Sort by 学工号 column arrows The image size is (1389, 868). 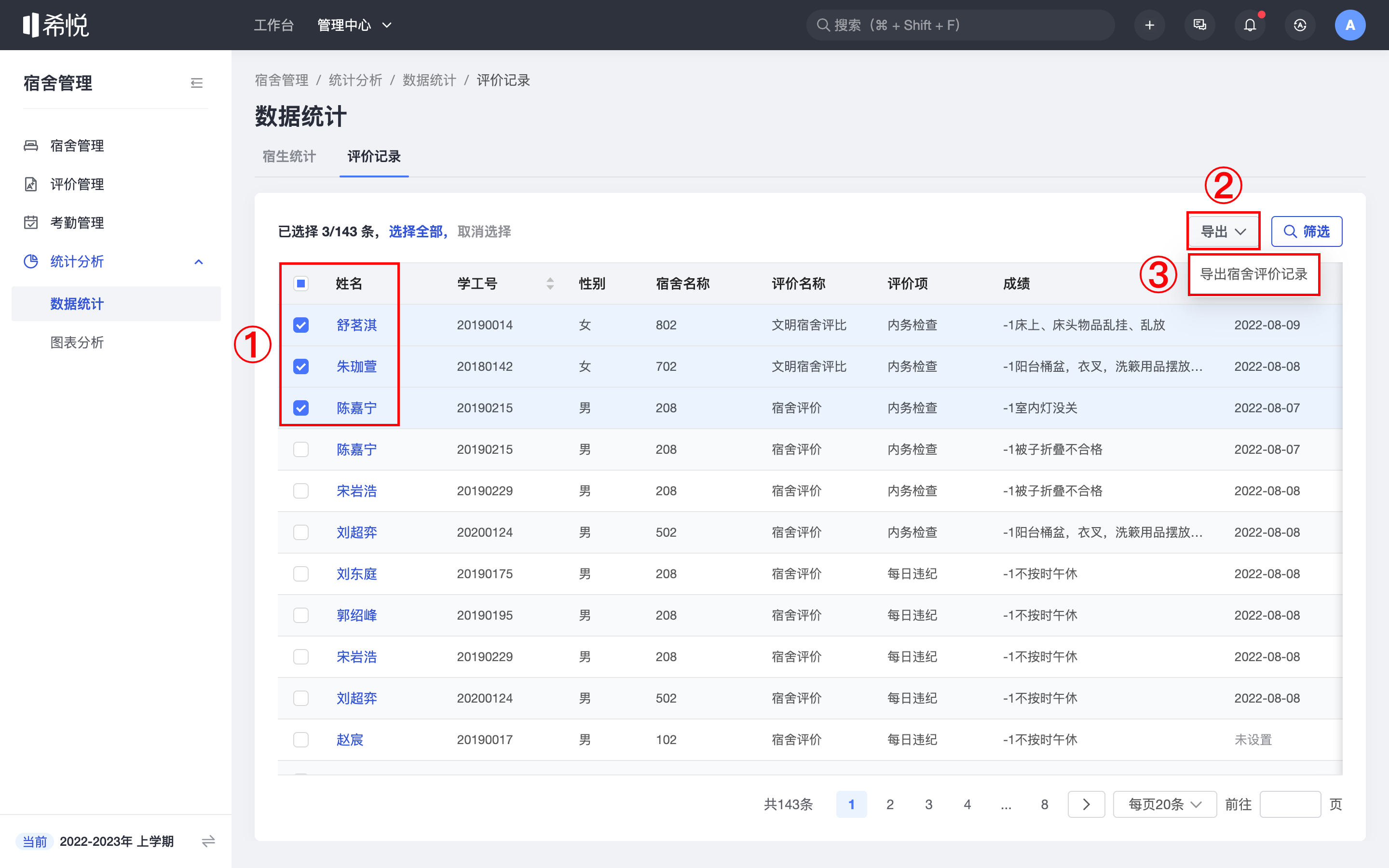[x=550, y=283]
